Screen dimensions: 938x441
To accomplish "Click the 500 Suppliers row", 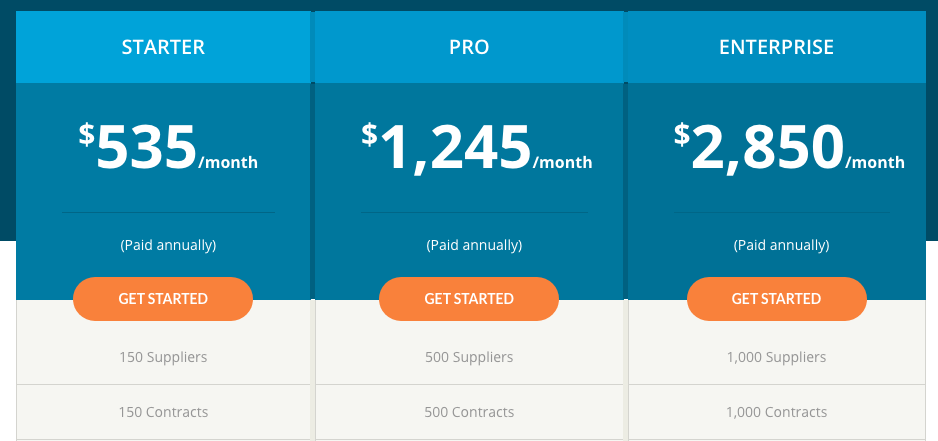I will (469, 357).
